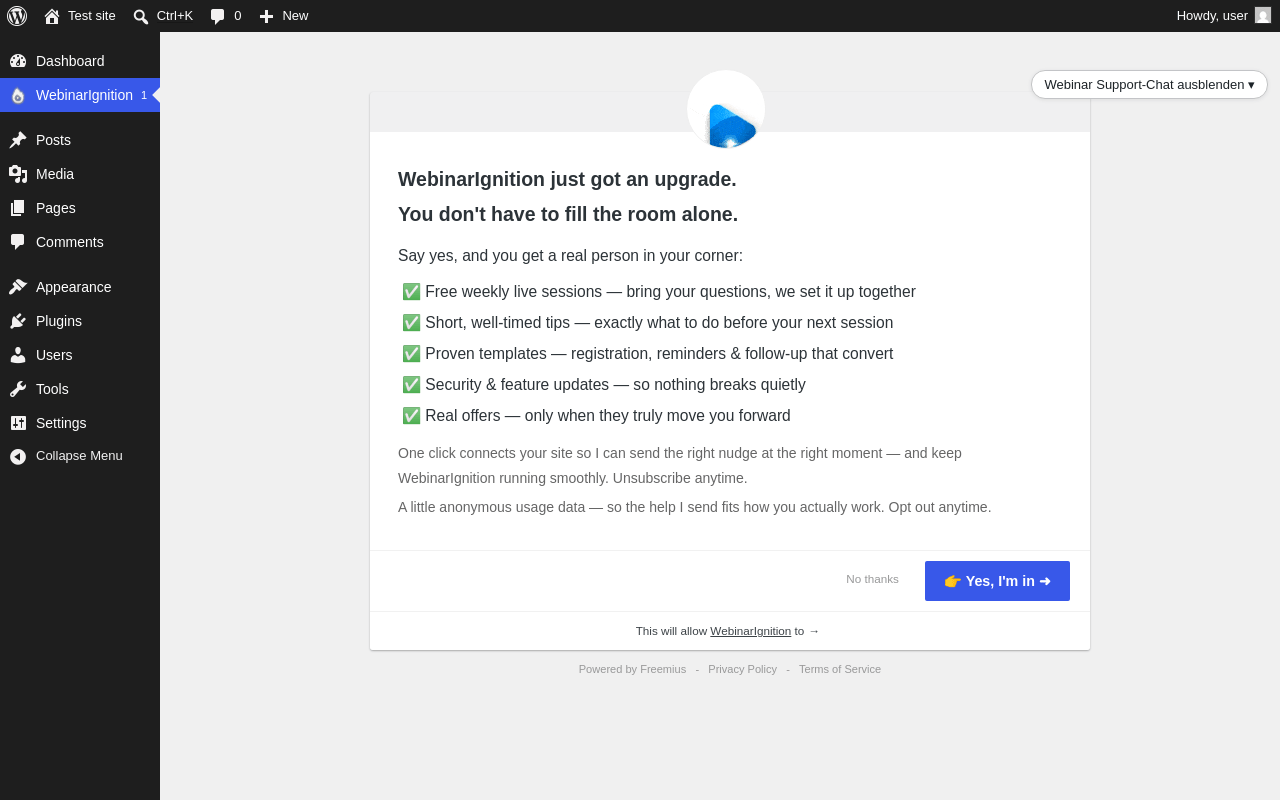Viewport: 1280px width, 800px height.
Task: Select the Tools menu item
Action: (80, 389)
